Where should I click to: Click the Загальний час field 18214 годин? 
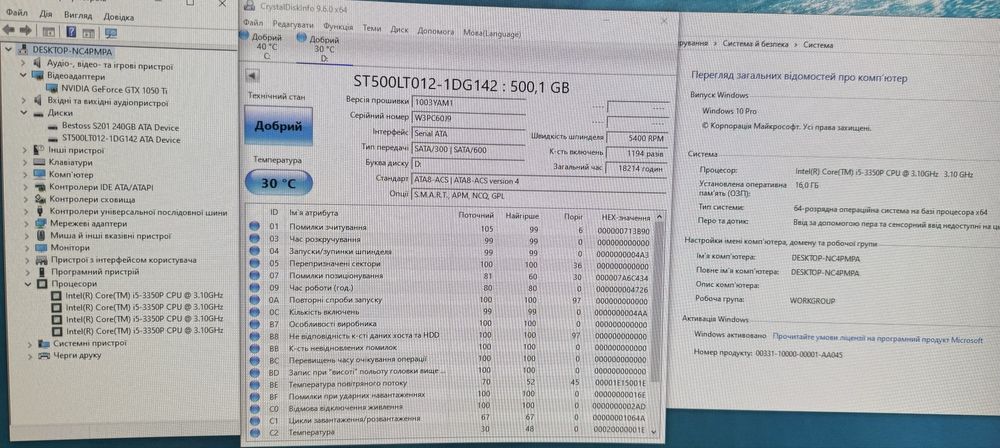click(636, 168)
